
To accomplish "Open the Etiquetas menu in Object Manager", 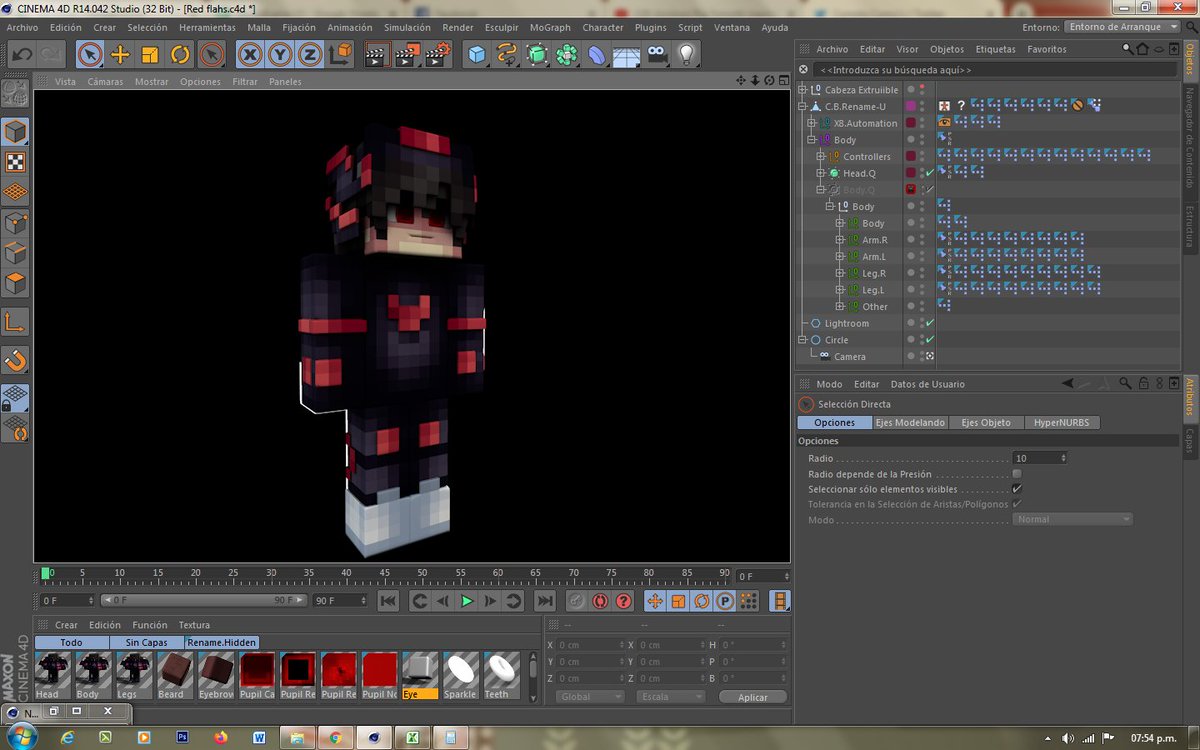I will 995,49.
